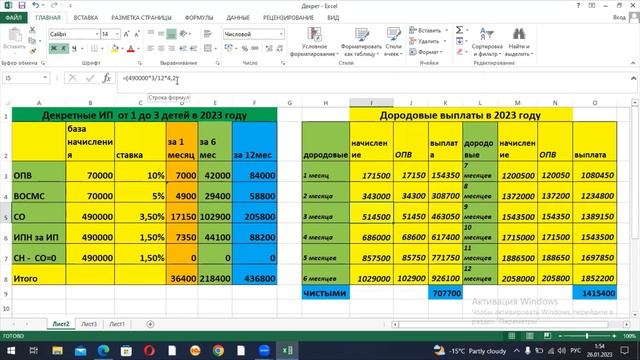Switch to the РАЗМЕТКА СТРАНИЦЫ tab
Image resolution: width=640 pixels, height=360 pixels.
[141, 18]
